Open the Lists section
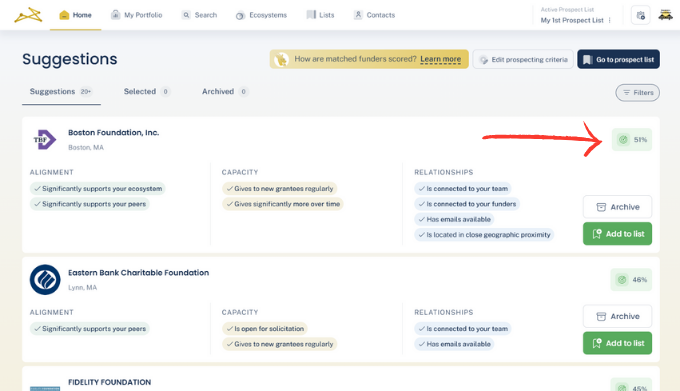The width and height of the screenshot is (680, 391). (320, 15)
